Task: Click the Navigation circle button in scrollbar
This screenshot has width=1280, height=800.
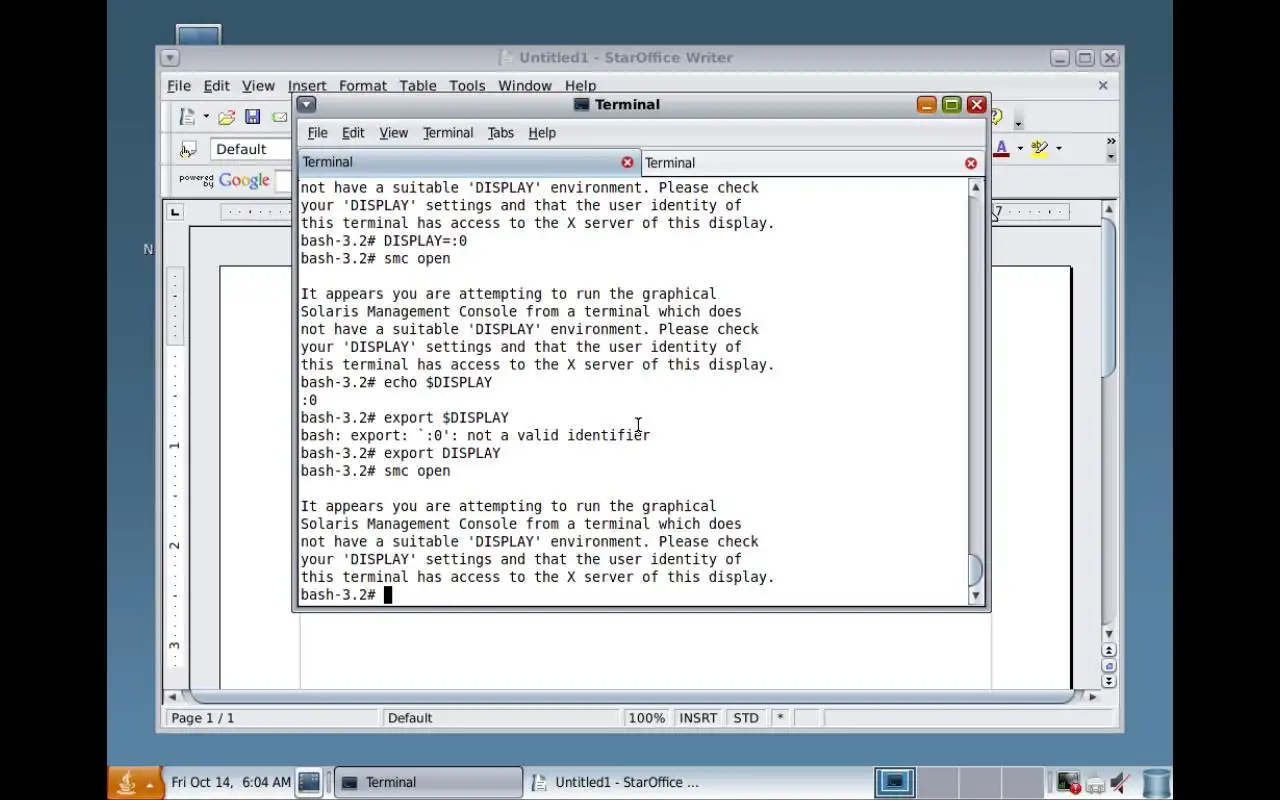Action: tap(1108, 666)
